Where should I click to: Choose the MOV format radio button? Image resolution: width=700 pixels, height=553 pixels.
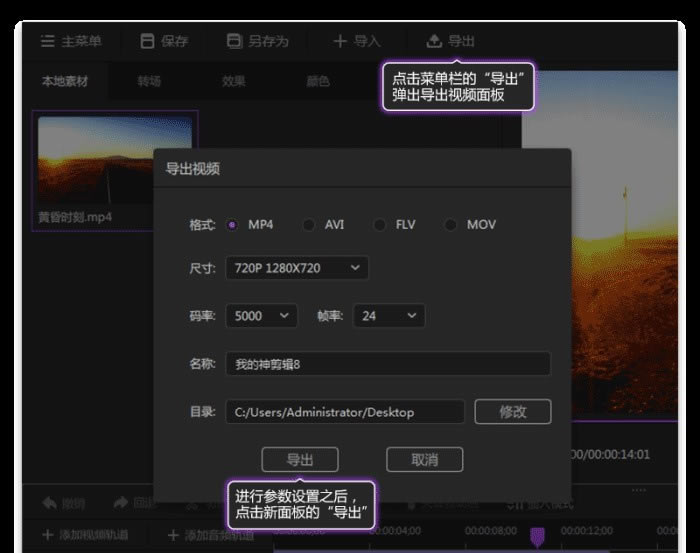tap(451, 225)
